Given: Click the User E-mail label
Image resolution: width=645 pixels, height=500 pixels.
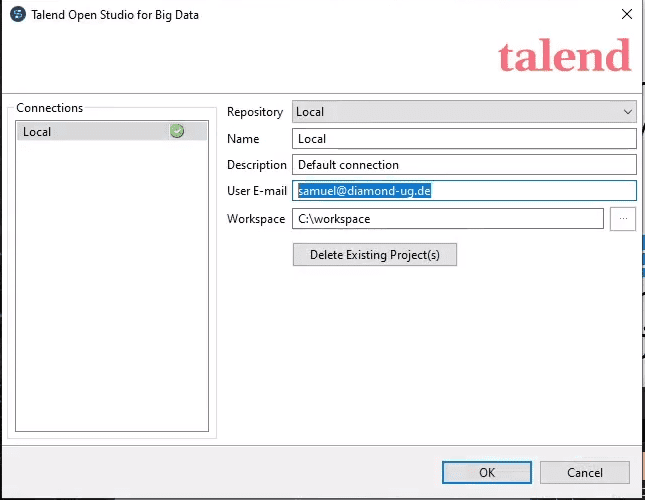Looking at the screenshot, I should click(257, 191).
